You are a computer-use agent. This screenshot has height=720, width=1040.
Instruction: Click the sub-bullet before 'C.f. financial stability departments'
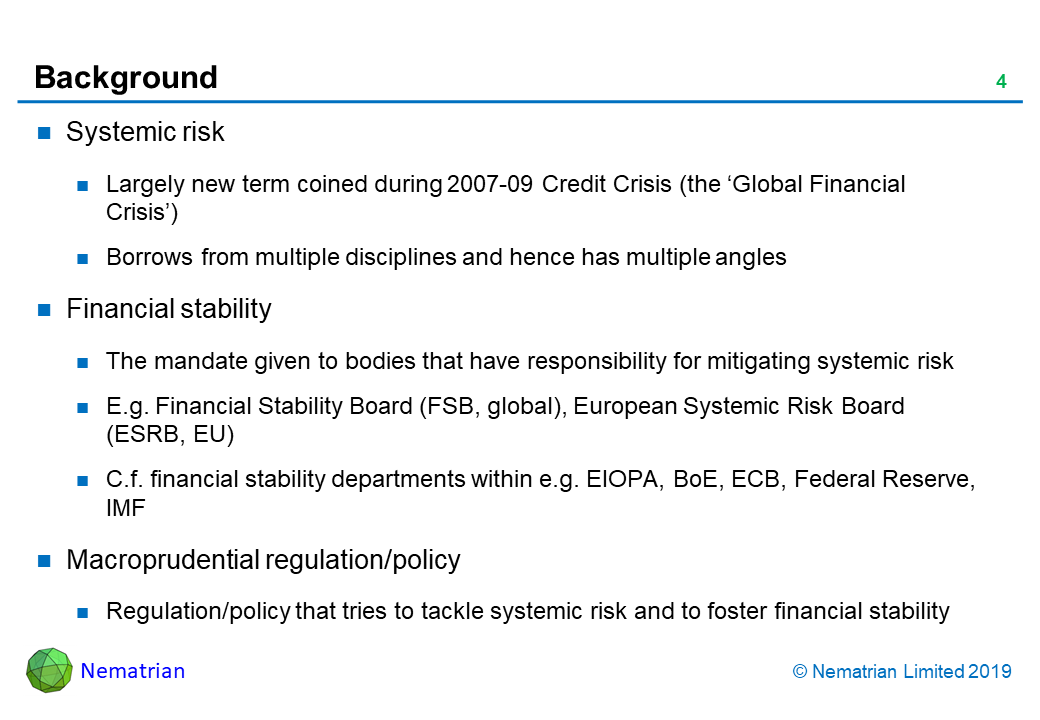84,481
